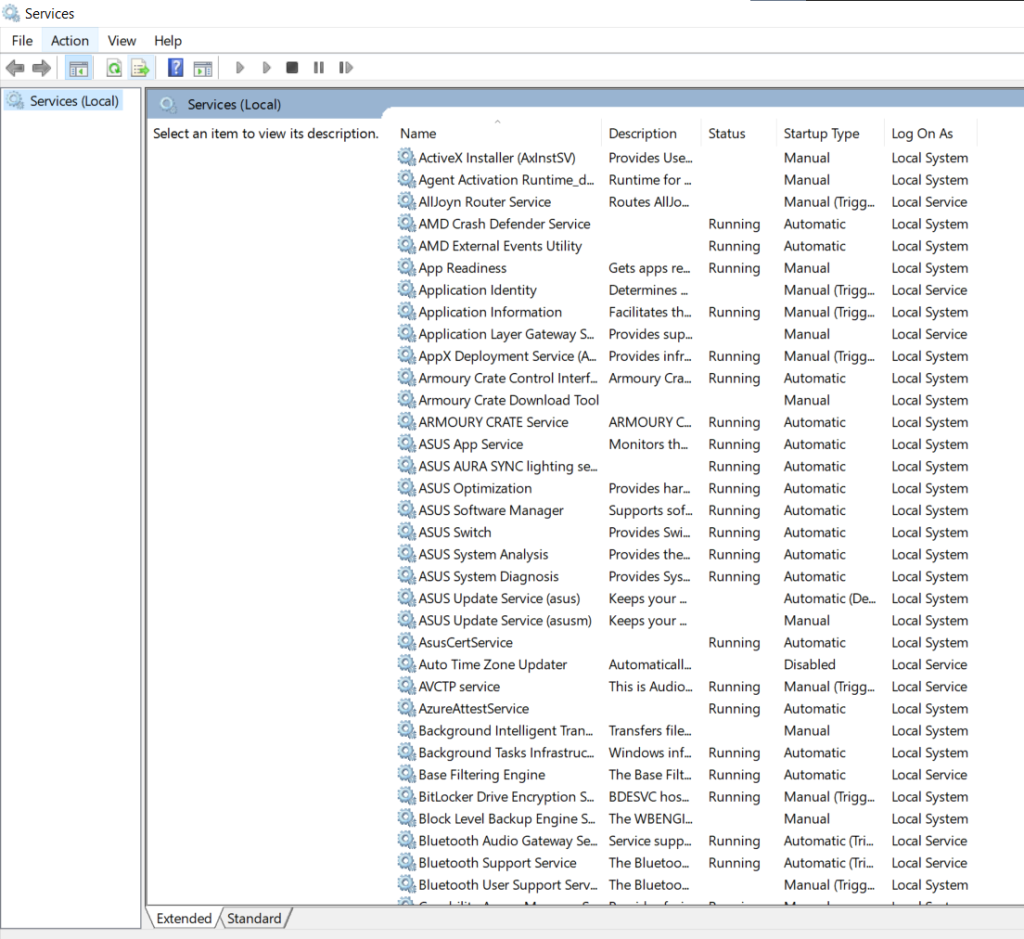The width and height of the screenshot is (1024, 939).
Task: Select Bluetooth Audio Gateway Service row
Action: coord(684,840)
